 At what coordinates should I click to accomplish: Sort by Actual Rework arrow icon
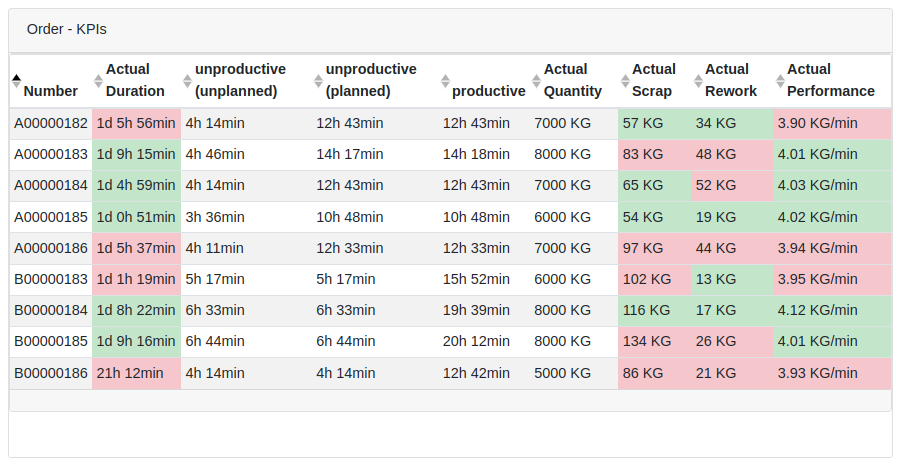point(697,80)
